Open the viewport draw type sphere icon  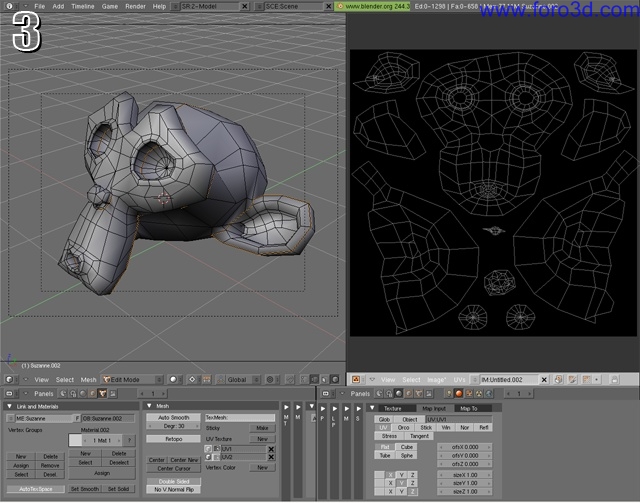(173, 379)
